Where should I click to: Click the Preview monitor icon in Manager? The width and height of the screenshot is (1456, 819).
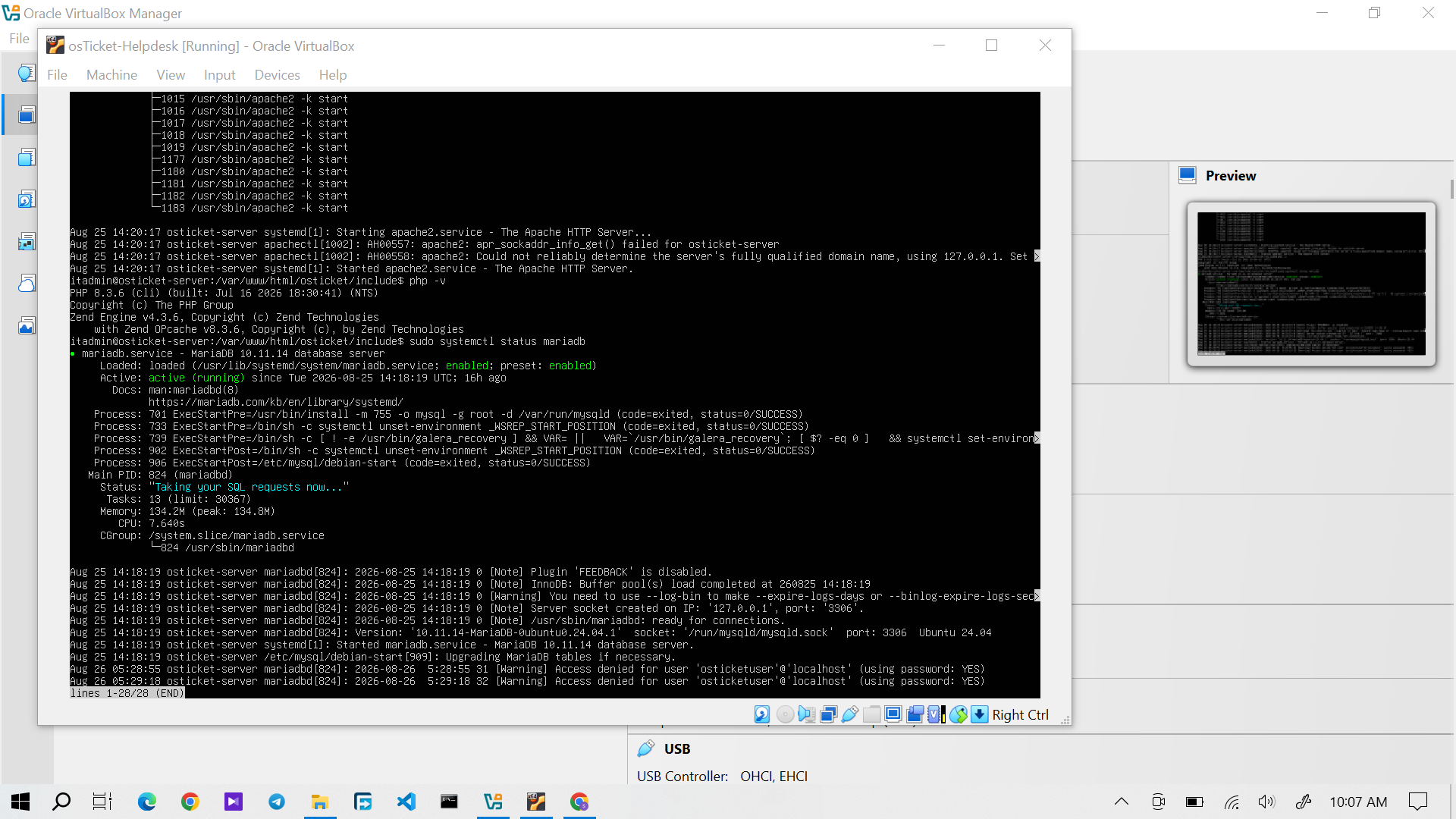pyautogui.click(x=1188, y=175)
